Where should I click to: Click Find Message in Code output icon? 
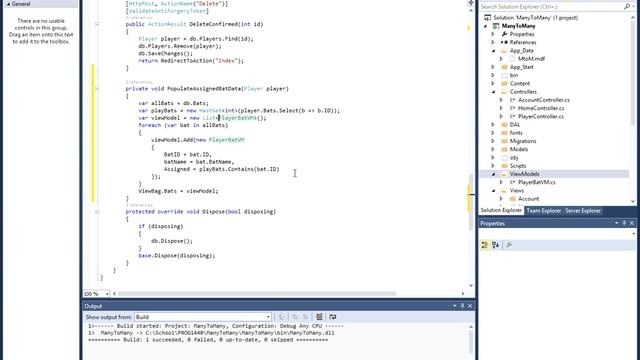pos(282,317)
